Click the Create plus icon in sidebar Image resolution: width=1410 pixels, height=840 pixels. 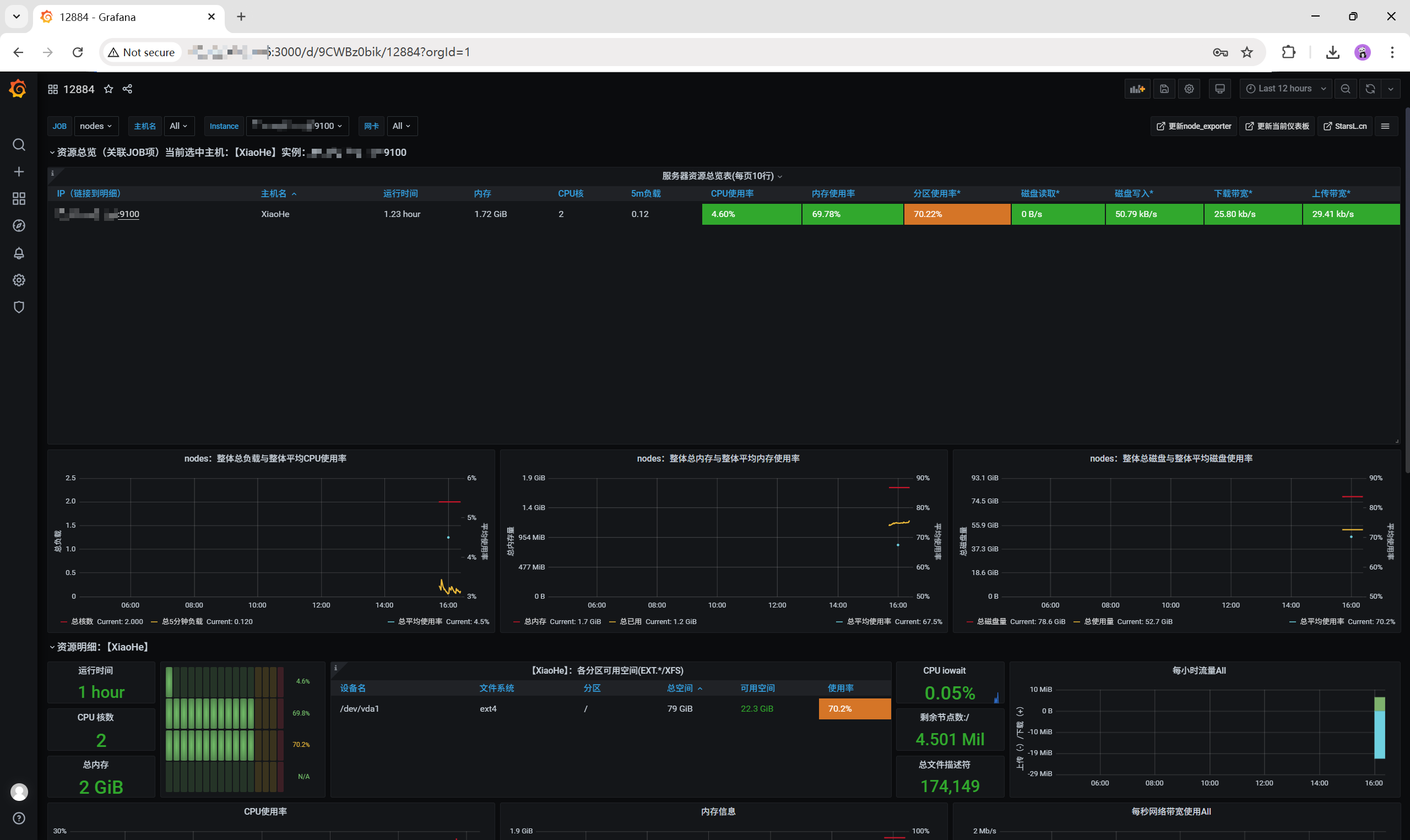(x=19, y=171)
